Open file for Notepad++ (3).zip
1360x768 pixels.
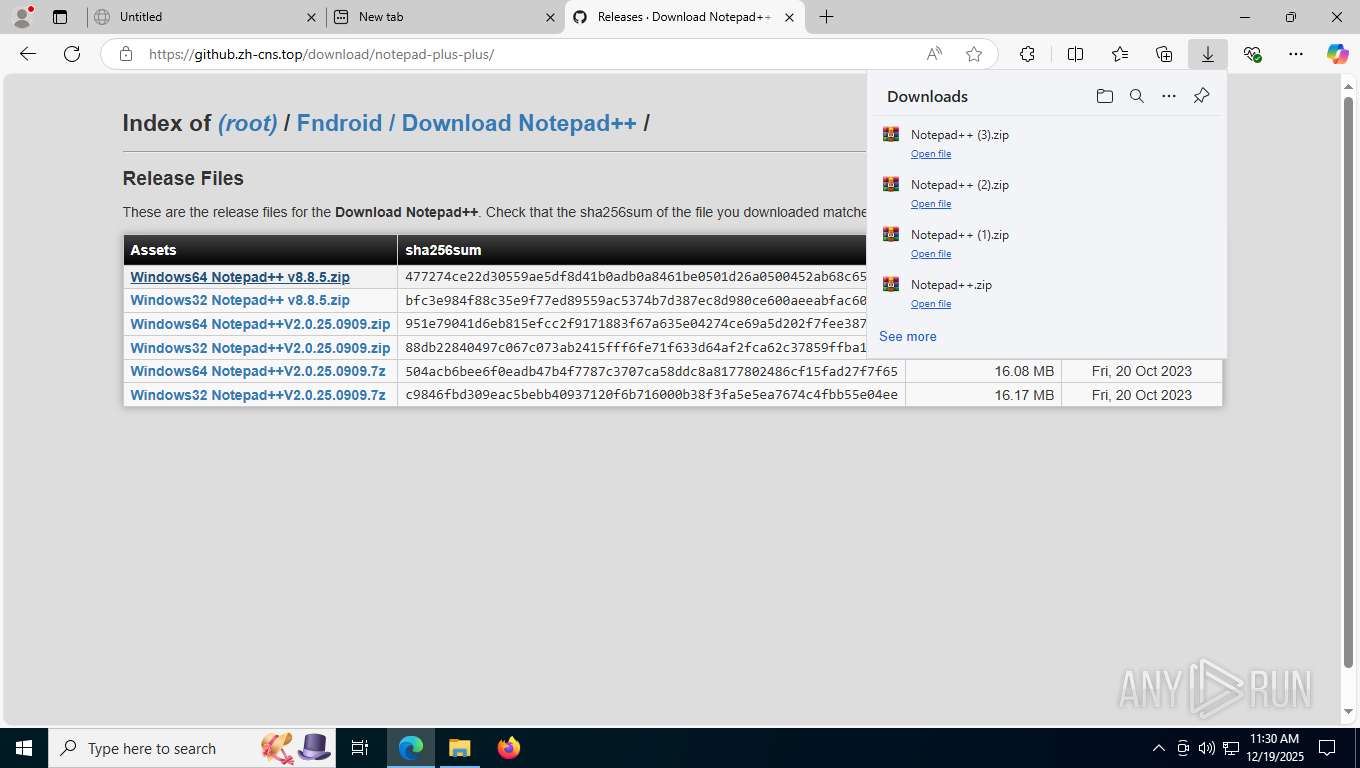pyautogui.click(x=931, y=154)
